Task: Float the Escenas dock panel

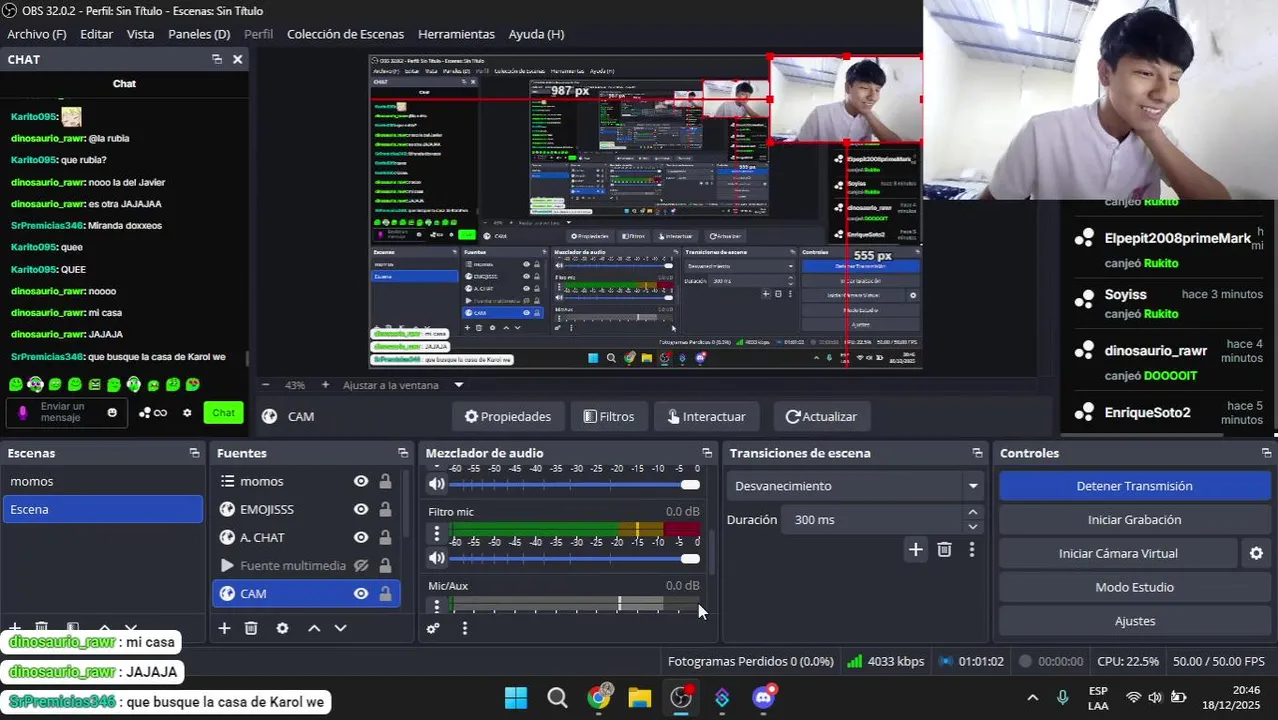Action: click(x=194, y=453)
